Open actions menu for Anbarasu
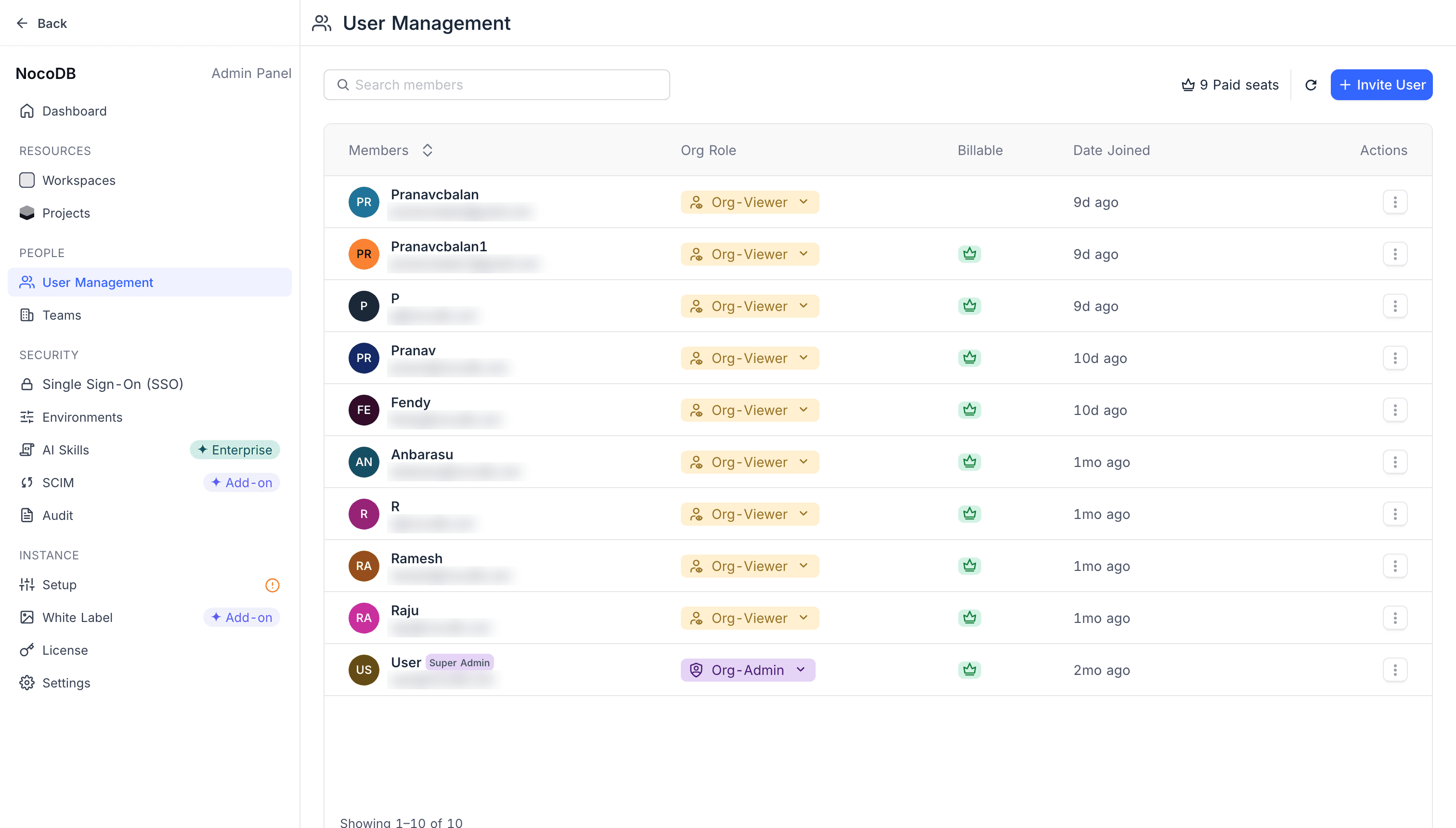 coord(1394,462)
